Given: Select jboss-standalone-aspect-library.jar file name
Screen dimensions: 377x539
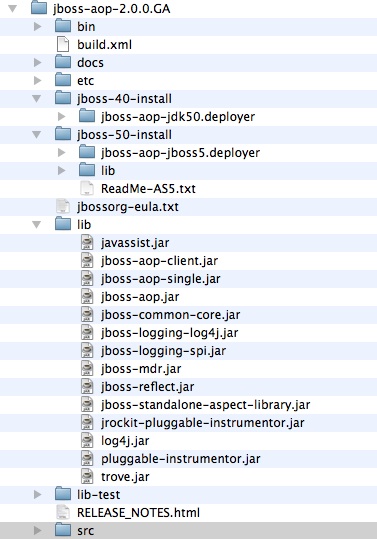Looking at the screenshot, I should [206, 405].
